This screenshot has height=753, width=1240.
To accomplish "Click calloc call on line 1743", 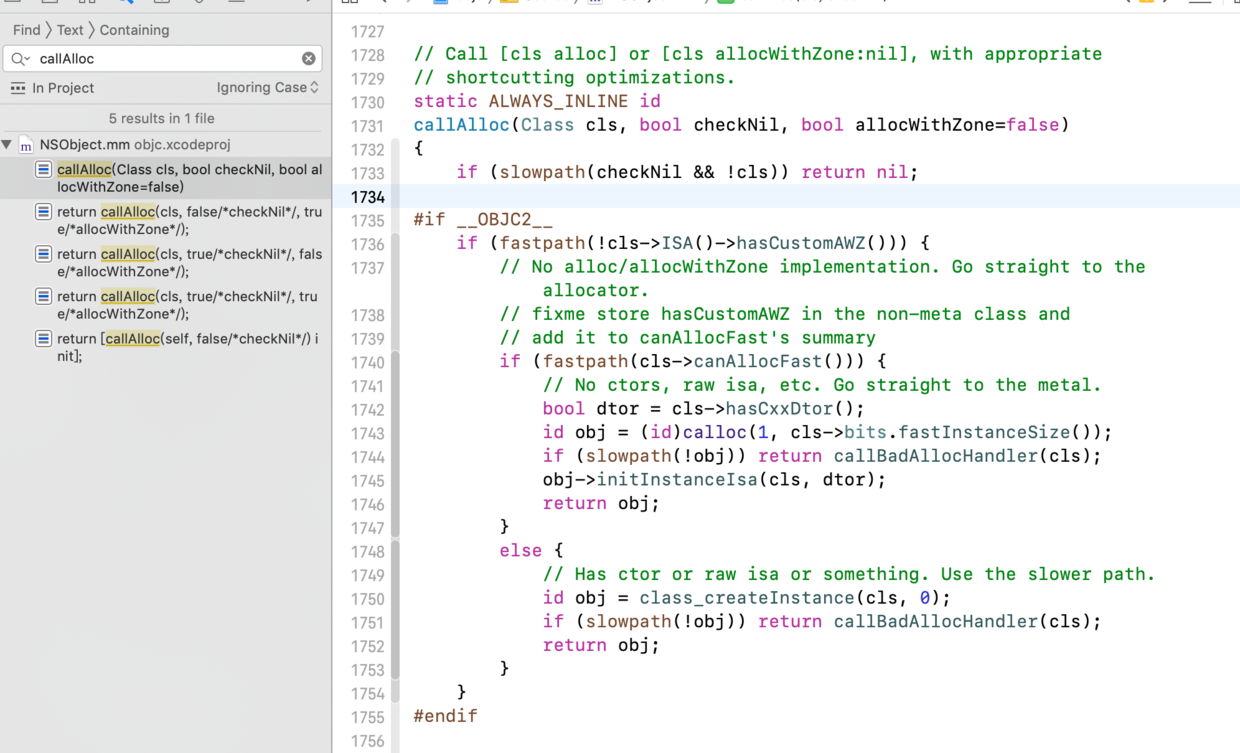I will (715, 432).
